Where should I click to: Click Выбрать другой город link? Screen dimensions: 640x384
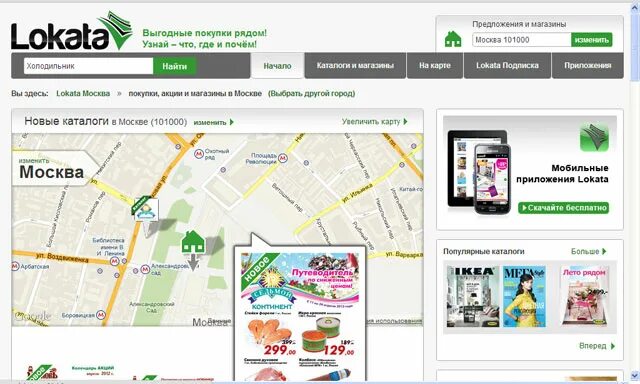point(311,93)
